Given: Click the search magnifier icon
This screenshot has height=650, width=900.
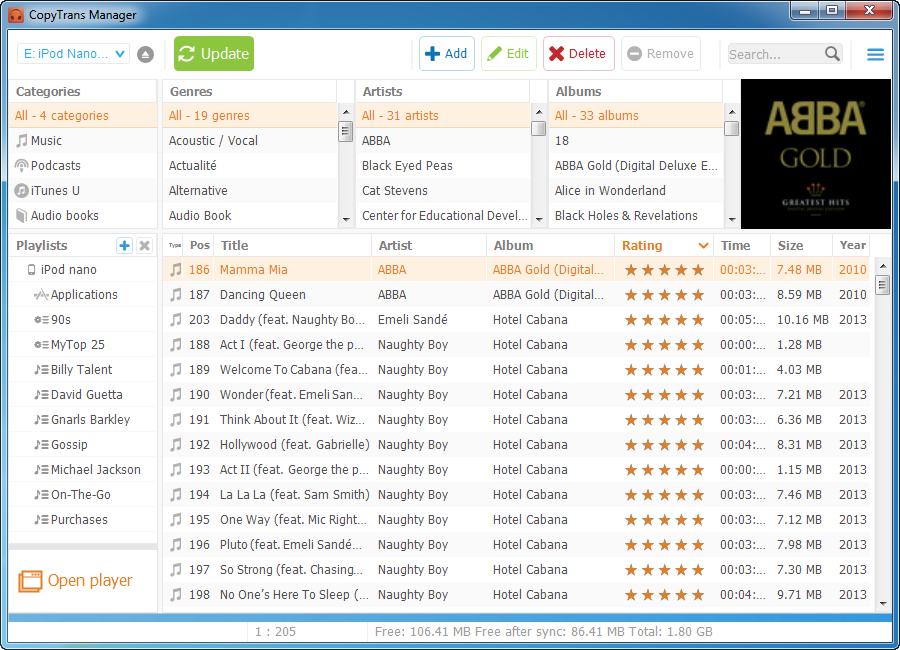Looking at the screenshot, I should 832,53.
